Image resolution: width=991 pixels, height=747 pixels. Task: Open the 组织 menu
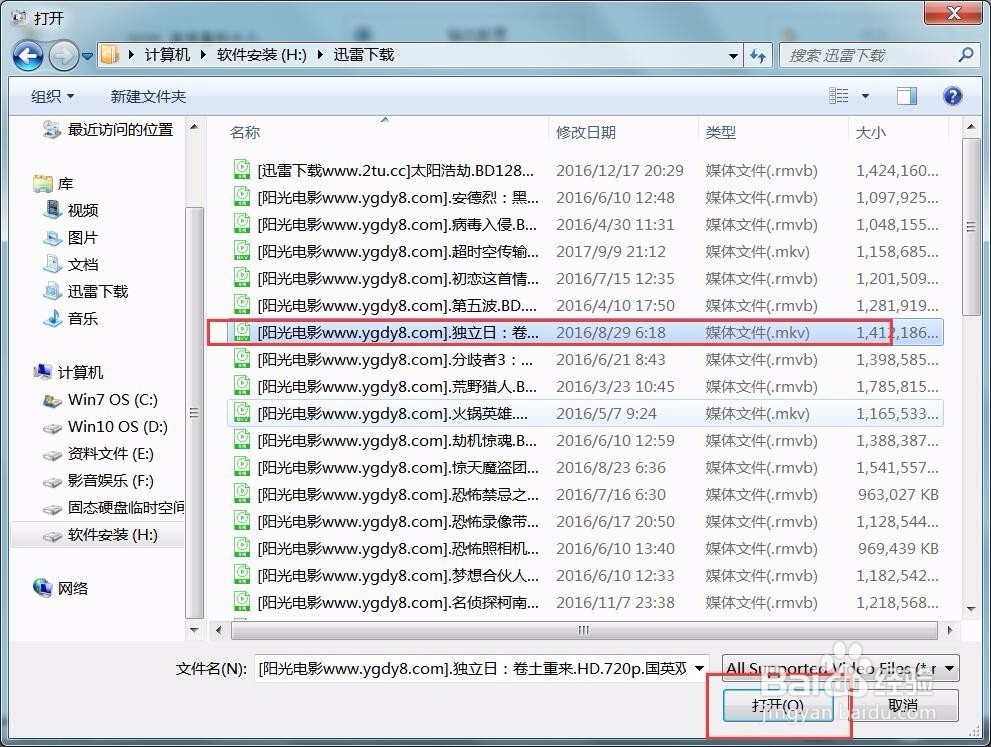click(x=52, y=97)
